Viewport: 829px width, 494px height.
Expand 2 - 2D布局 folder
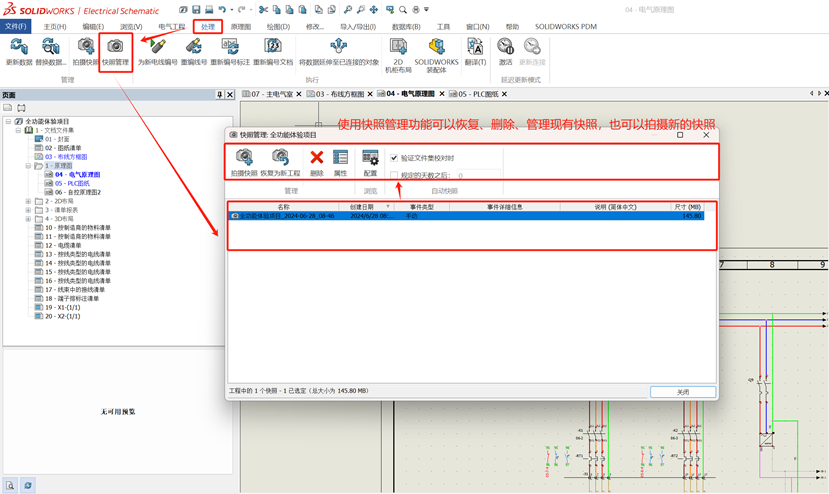coord(28,201)
